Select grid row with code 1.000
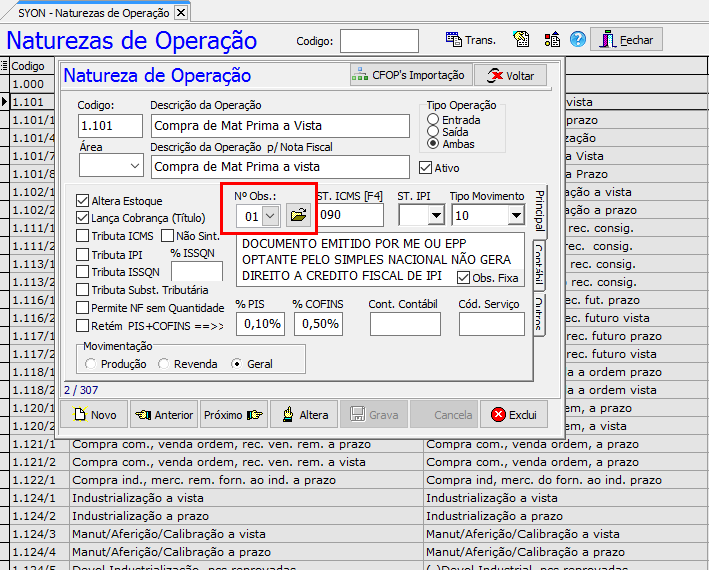The image size is (709, 570). [x=32, y=84]
